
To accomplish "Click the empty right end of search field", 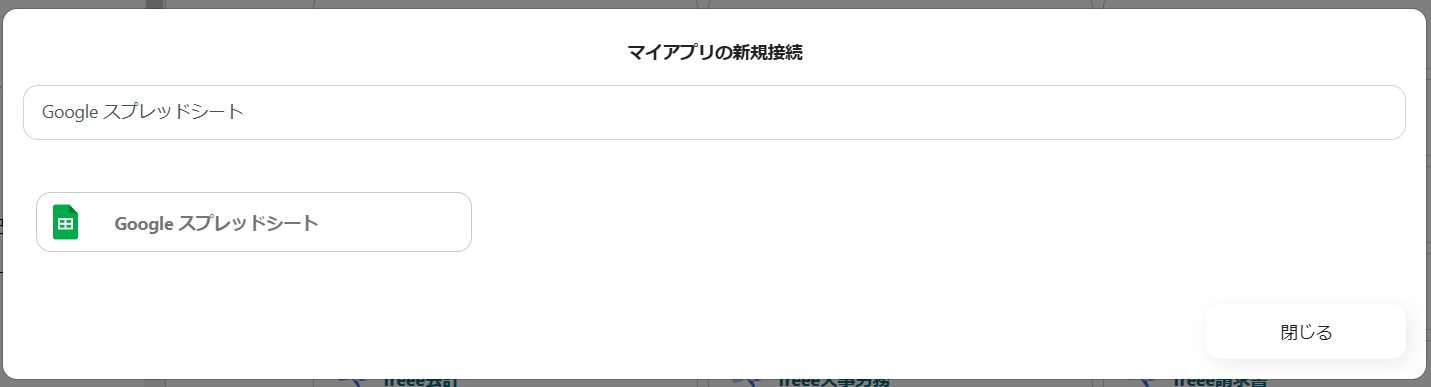I will (1300, 112).
